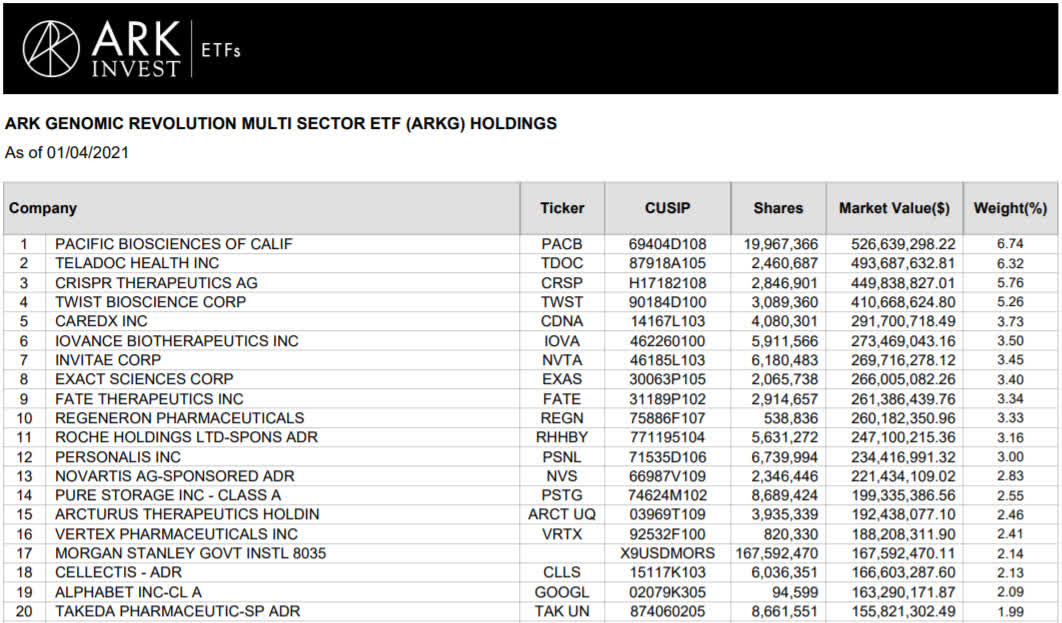
Task: Click the ROCHE HOLDINGS LTD-SPONS ADR row
Action: pyautogui.click(x=530, y=437)
